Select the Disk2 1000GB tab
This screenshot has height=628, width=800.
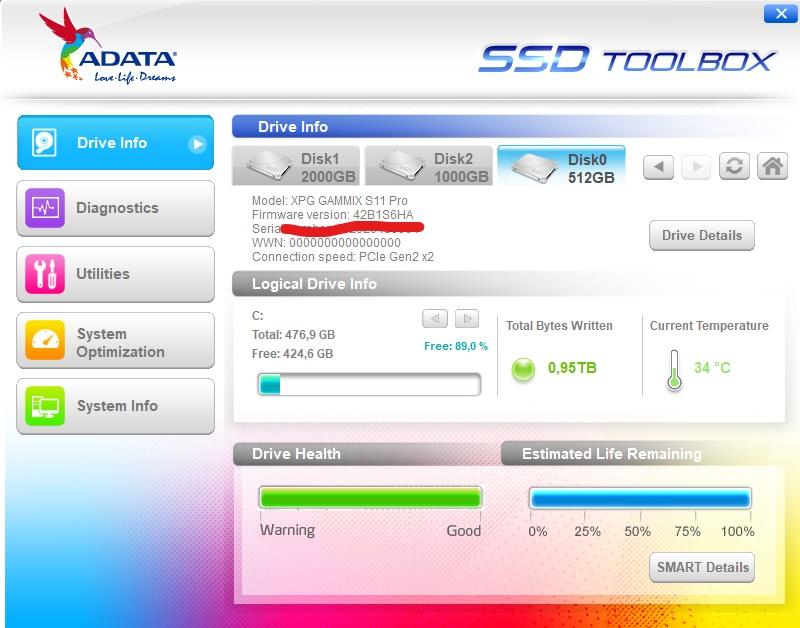coord(429,166)
